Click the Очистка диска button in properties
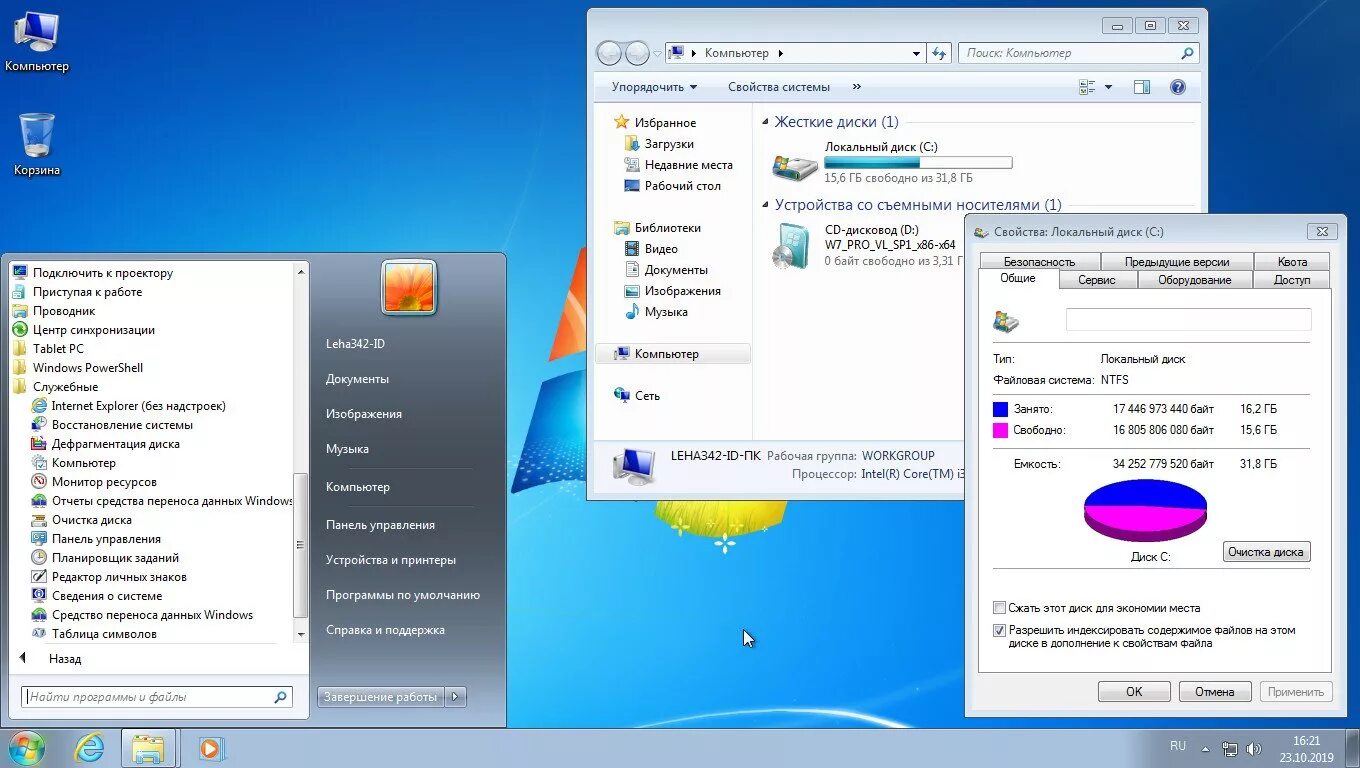The height and width of the screenshot is (768, 1360). 1266,552
